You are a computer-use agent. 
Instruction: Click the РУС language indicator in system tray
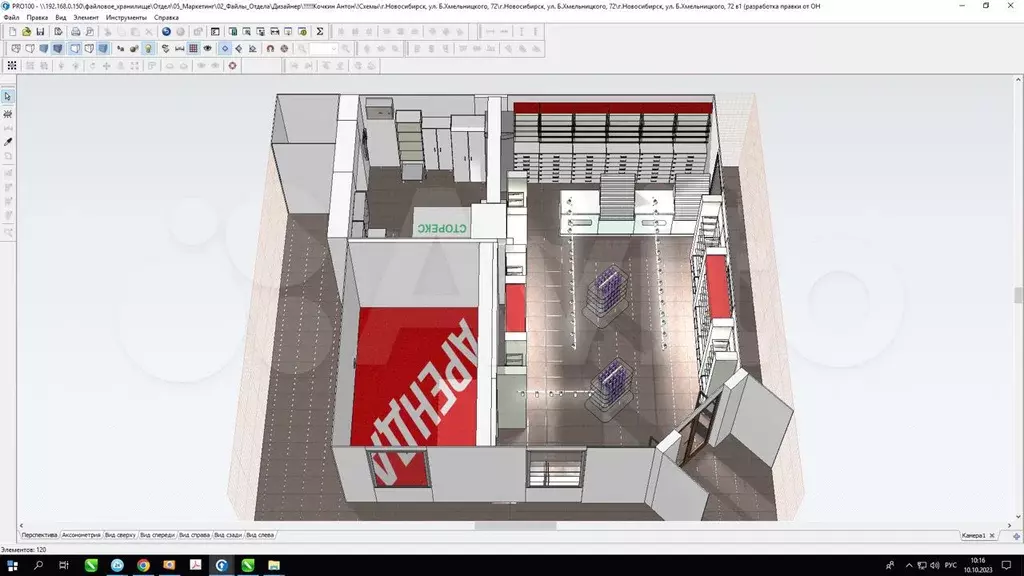pos(951,566)
